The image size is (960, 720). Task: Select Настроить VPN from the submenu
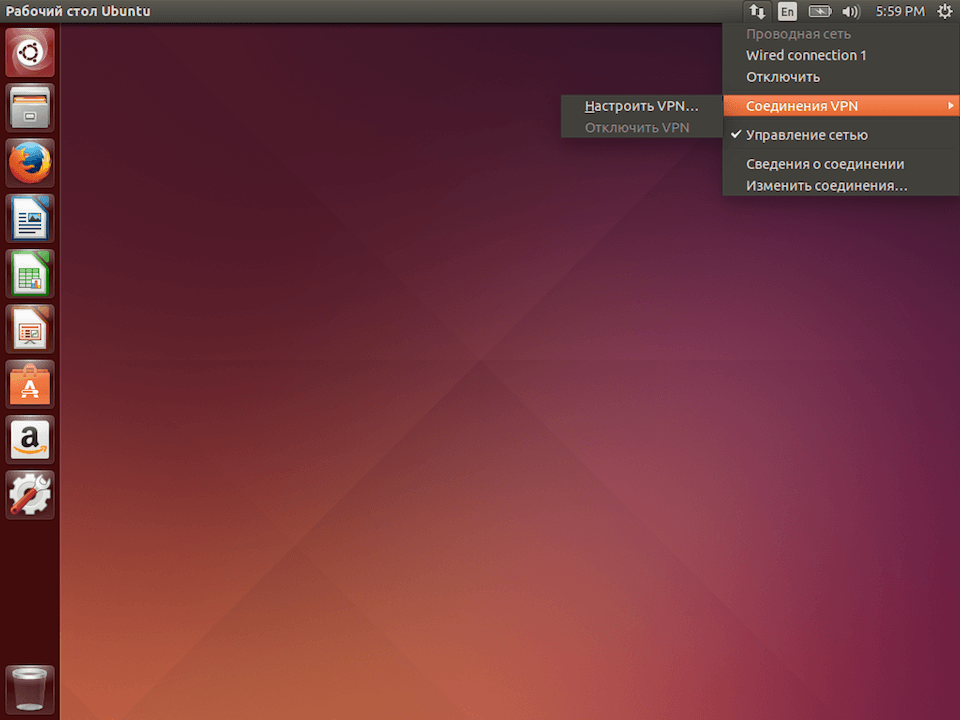pyautogui.click(x=641, y=105)
